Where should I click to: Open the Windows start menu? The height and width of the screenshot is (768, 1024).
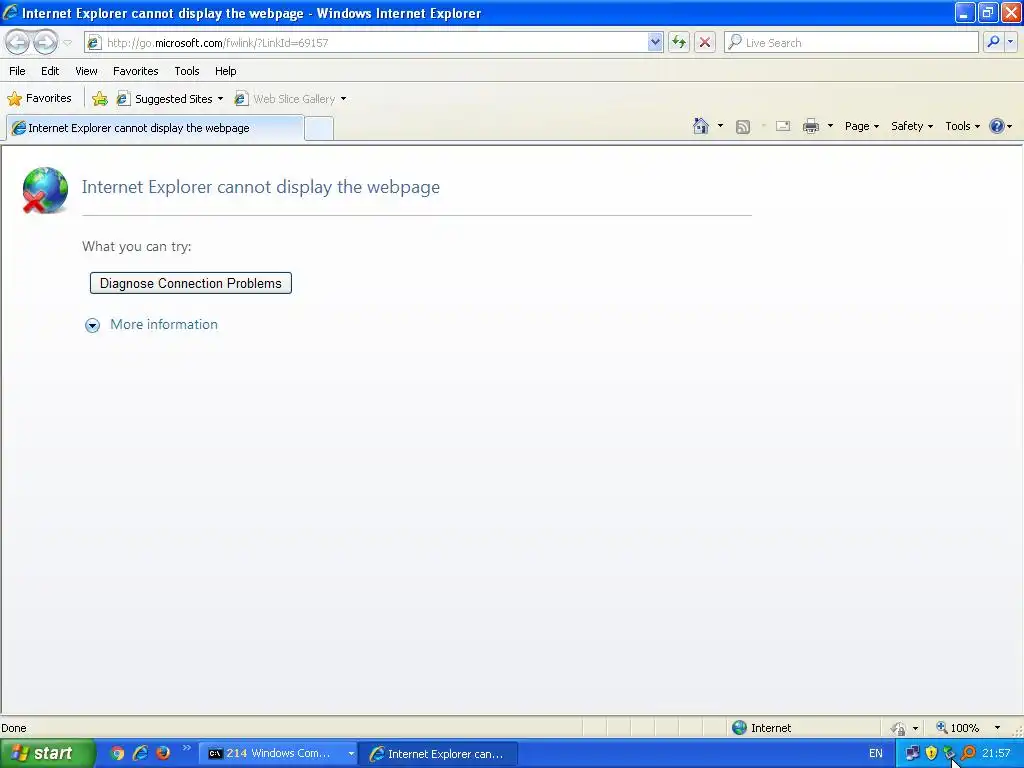47,753
